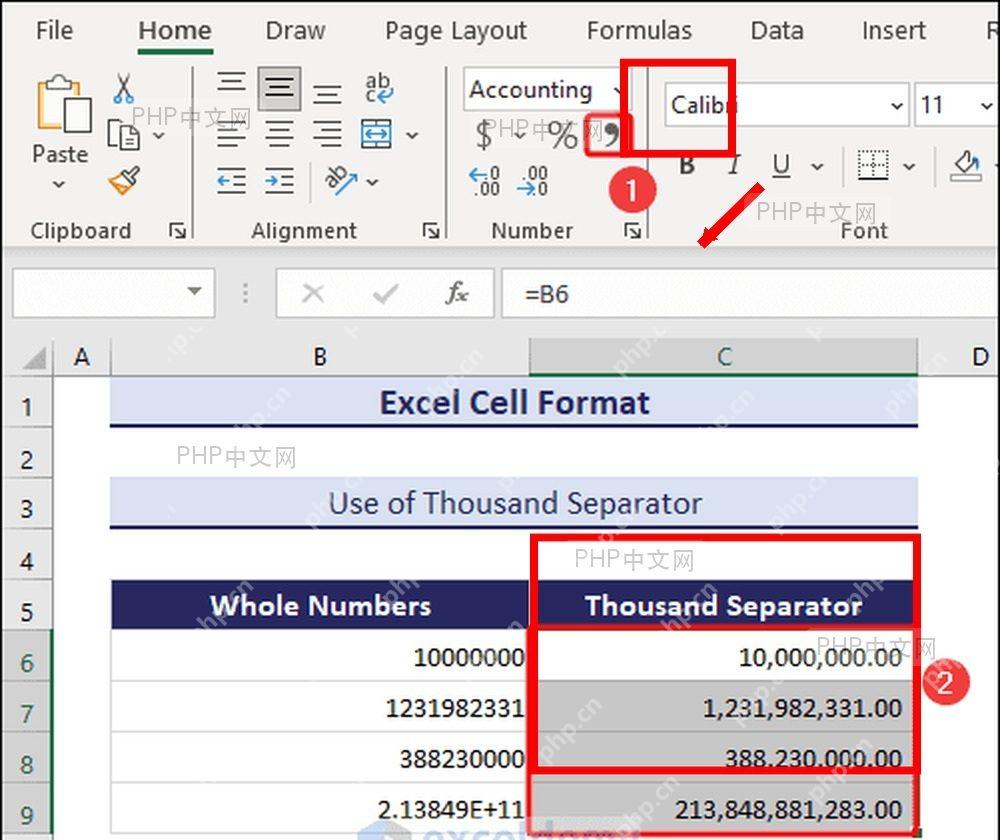This screenshot has width=1000, height=840.
Task: Open Number format dialog launcher
Action: tap(632, 230)
